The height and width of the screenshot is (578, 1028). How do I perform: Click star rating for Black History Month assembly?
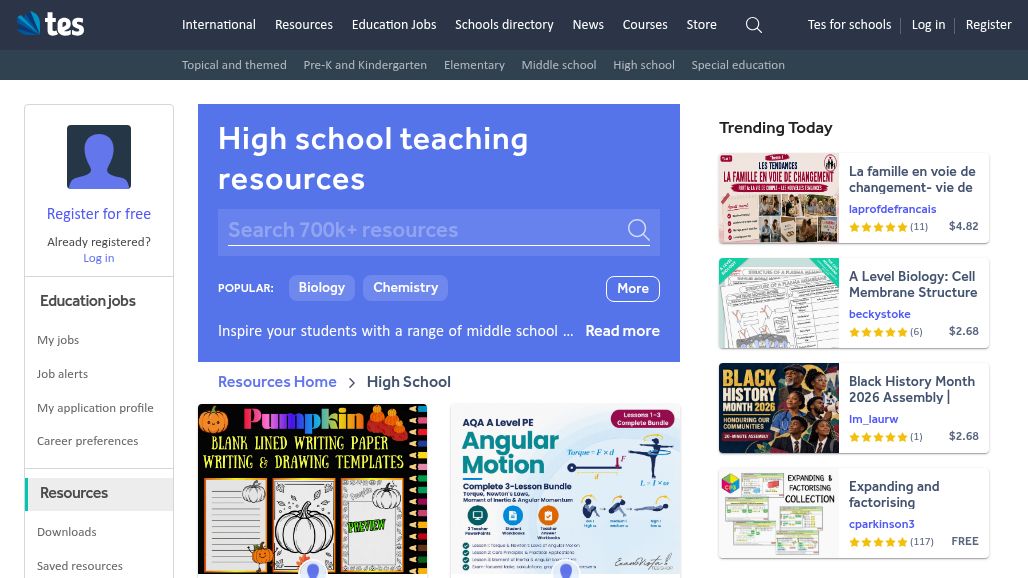[878, 436]
